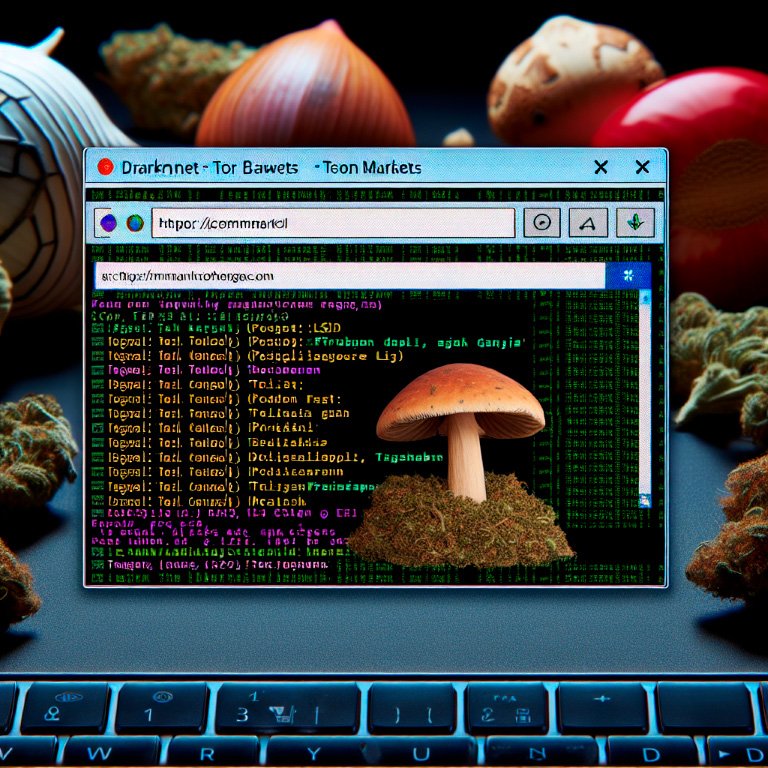Click the green down-arrow download icon
Image resolution: width=768 pixels, height=768 pixels.
point(635,223)
